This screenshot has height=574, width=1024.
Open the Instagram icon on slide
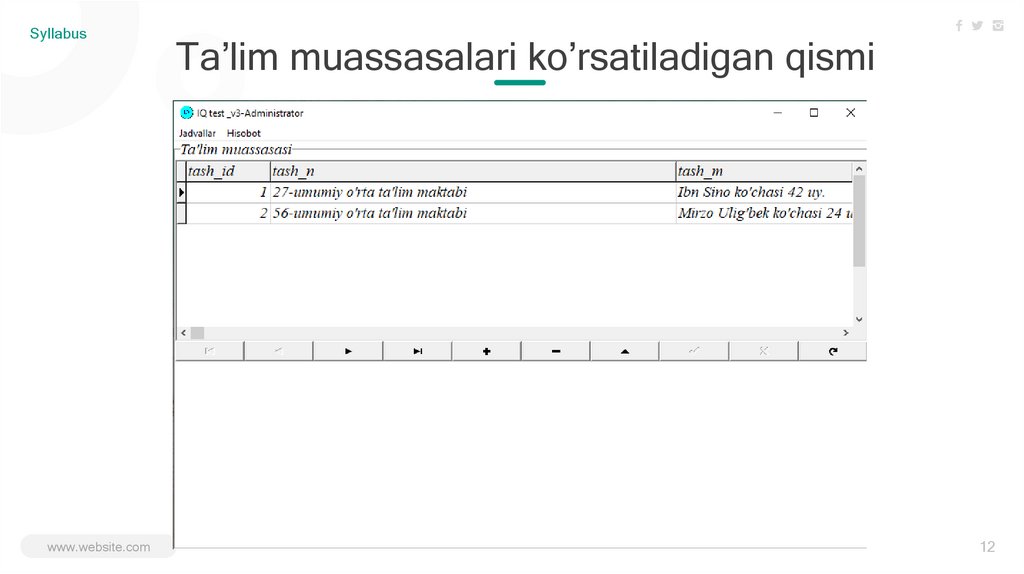(x=998, y=25)
